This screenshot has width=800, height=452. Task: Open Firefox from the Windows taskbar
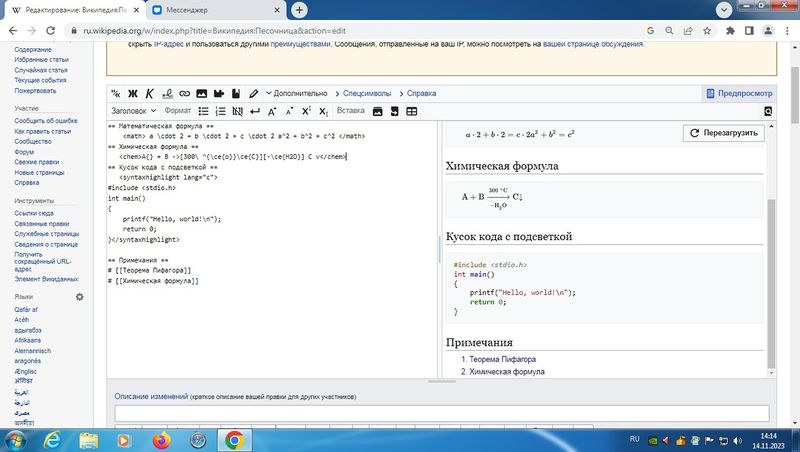[x=161, y=440]
